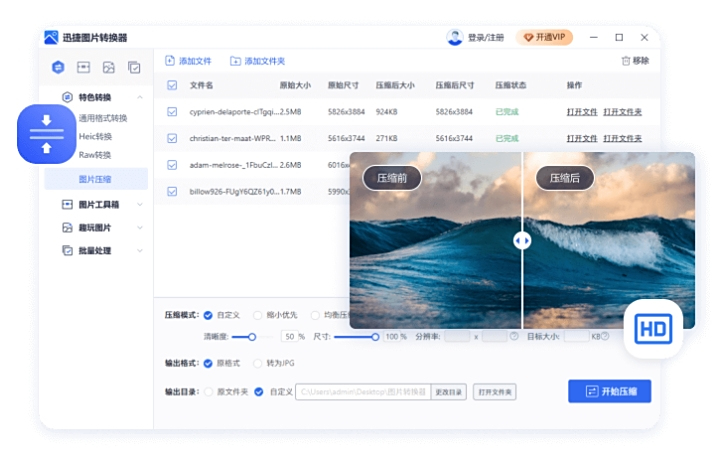The image size is (724, 474).
Task: Select the image icon in sidebar toolbar
Action: pos(108,68)
